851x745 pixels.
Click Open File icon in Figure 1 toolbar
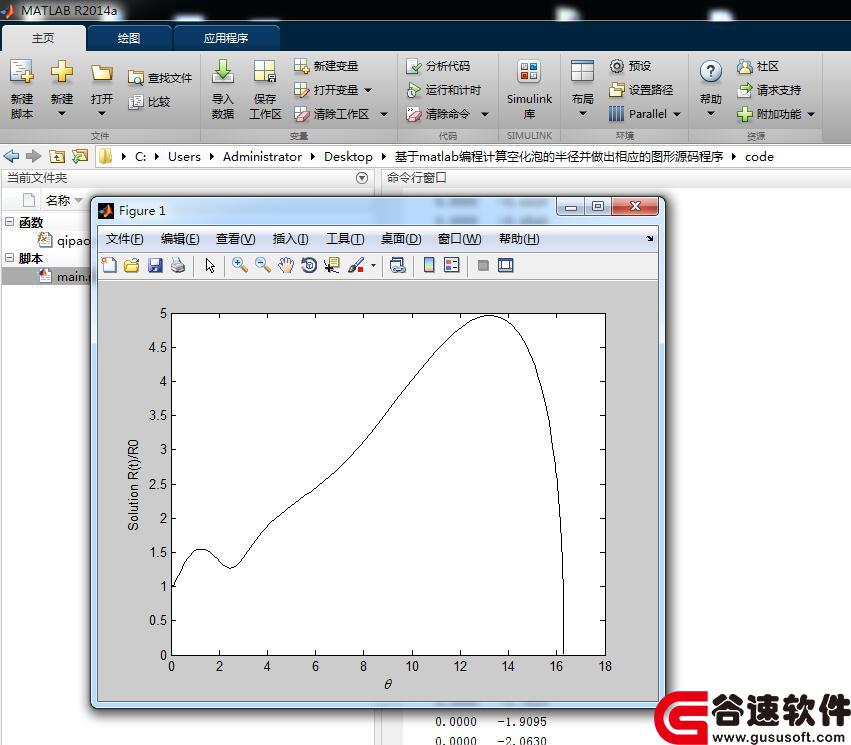[x=132, y=265]
